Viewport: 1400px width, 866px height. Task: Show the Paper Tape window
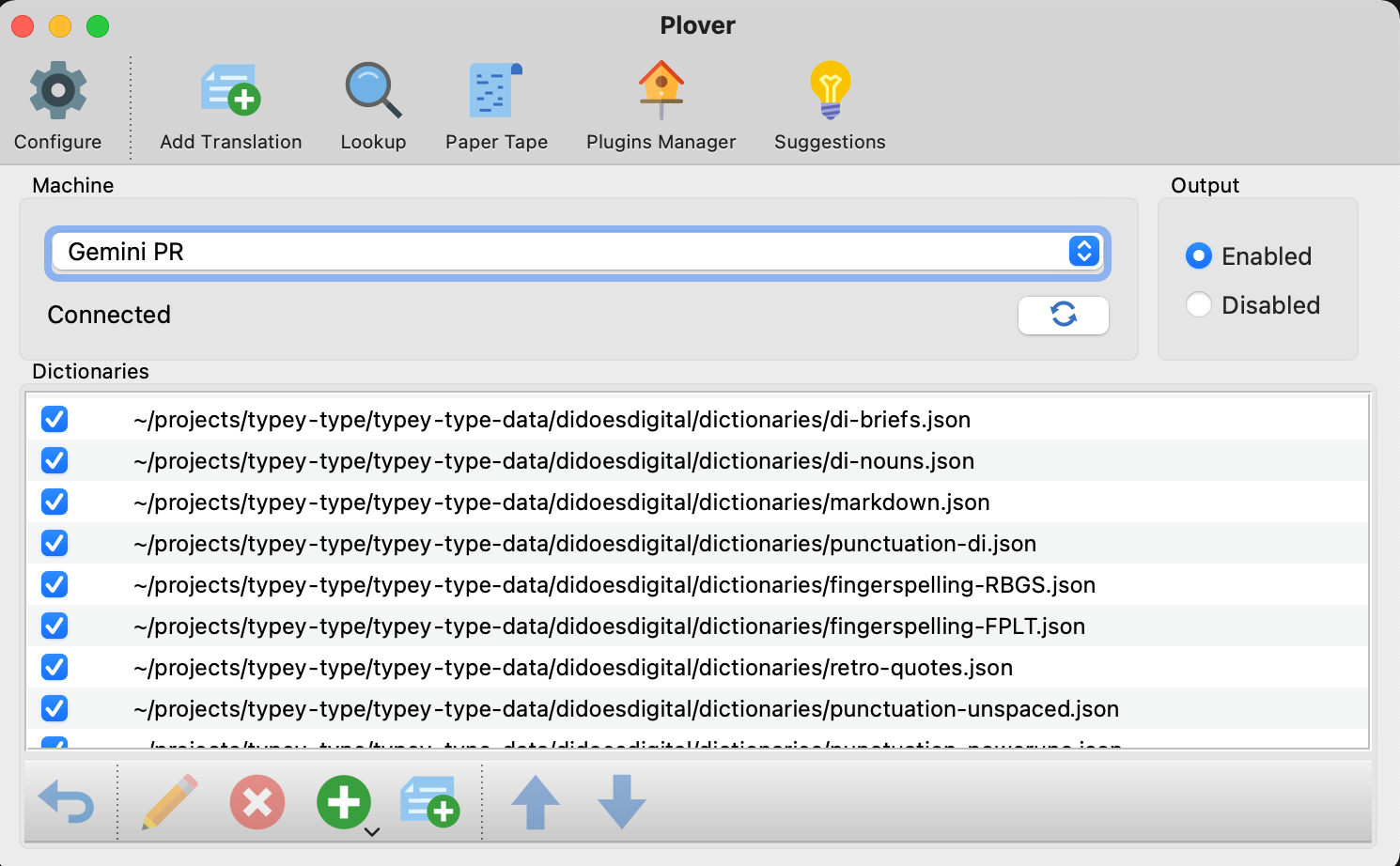coord(496,91)
